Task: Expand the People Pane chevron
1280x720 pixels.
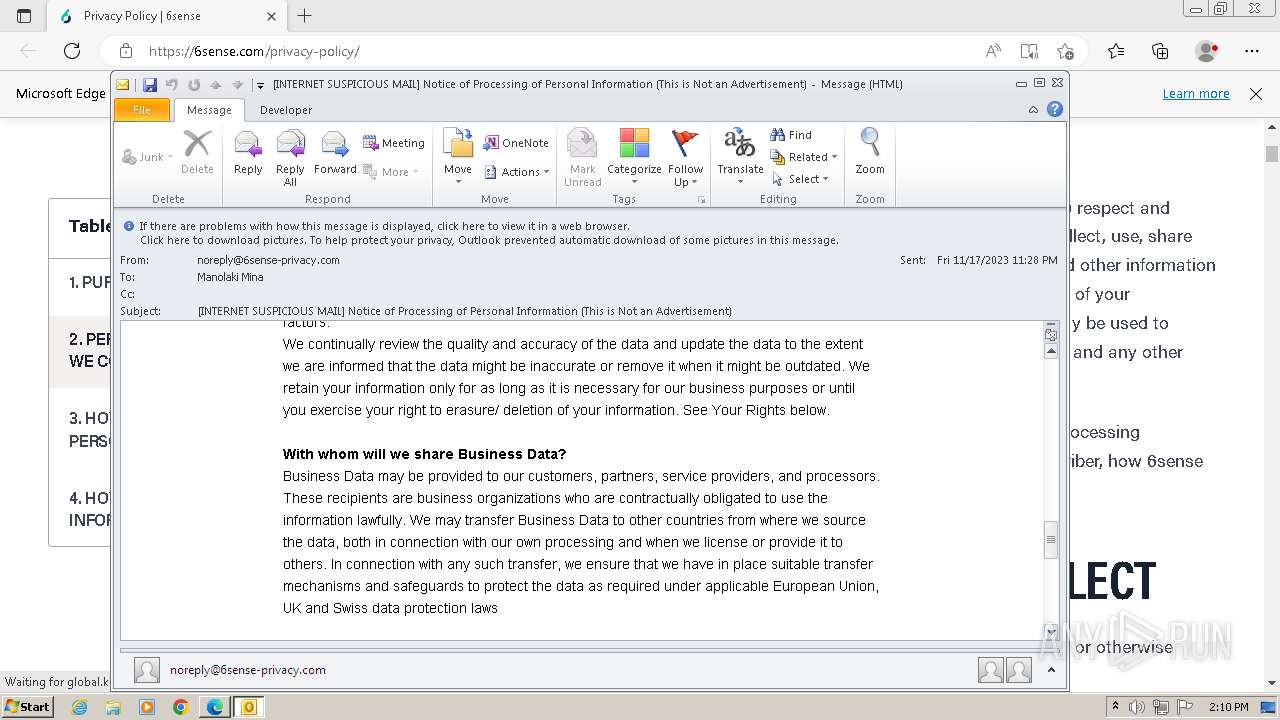Action: click(1051, 670)
